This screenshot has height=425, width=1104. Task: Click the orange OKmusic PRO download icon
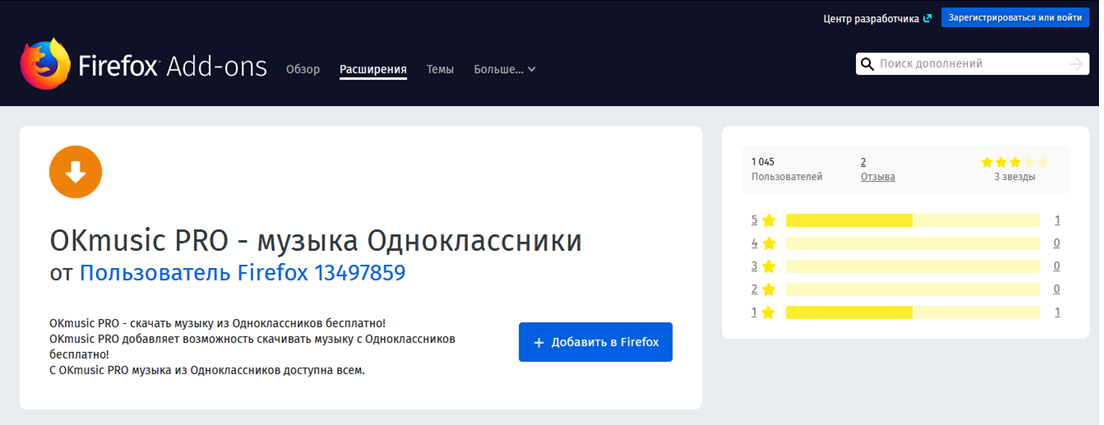[76, 172]
